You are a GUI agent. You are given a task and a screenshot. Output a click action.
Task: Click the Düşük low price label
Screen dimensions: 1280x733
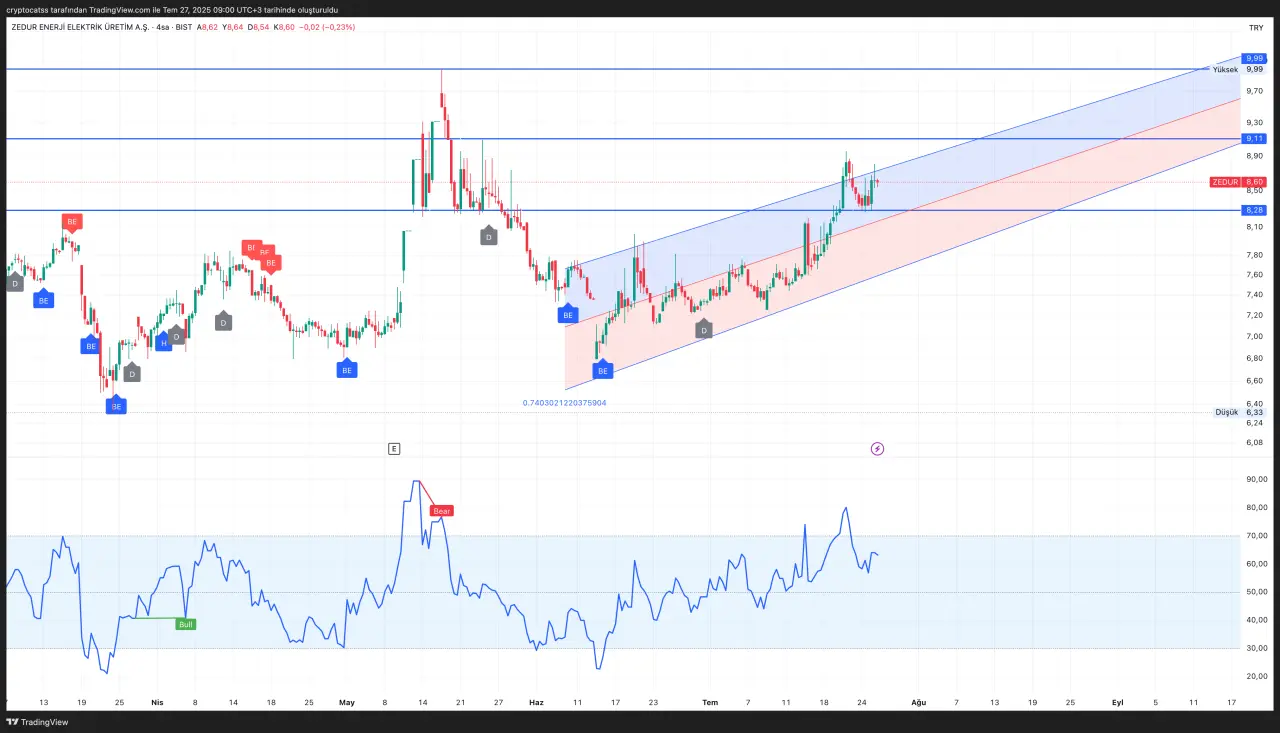(x=1226, y=412)
